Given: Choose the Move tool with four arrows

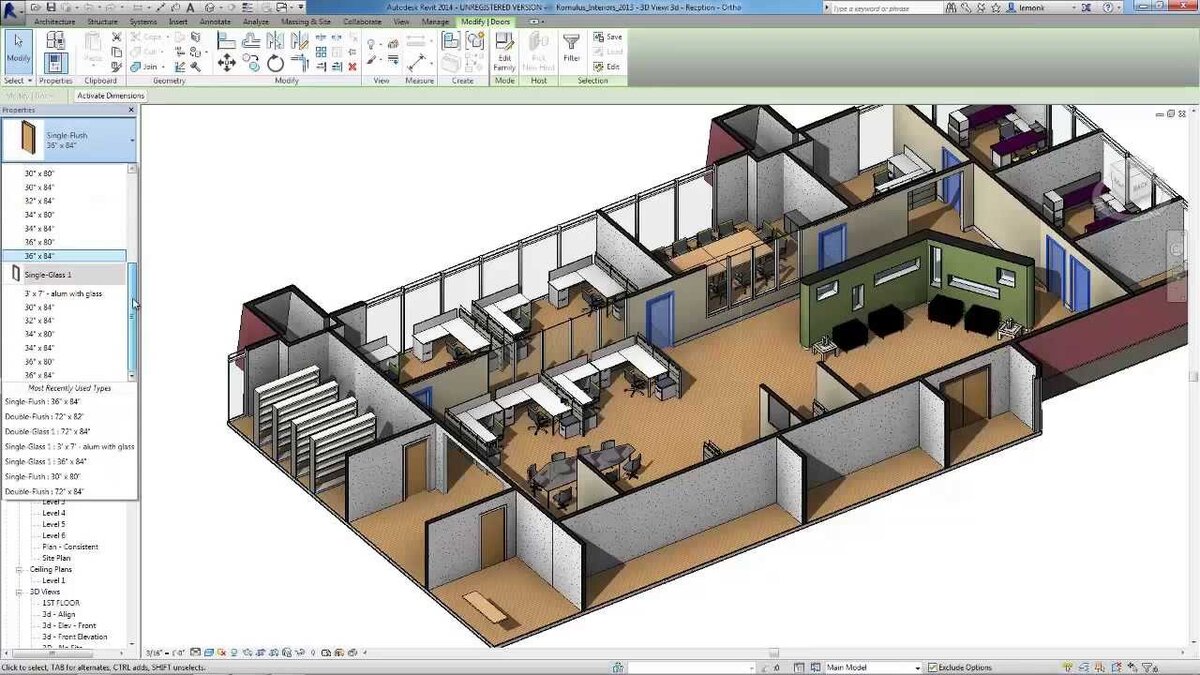Looking at the screenshot, I should (227, 63).
